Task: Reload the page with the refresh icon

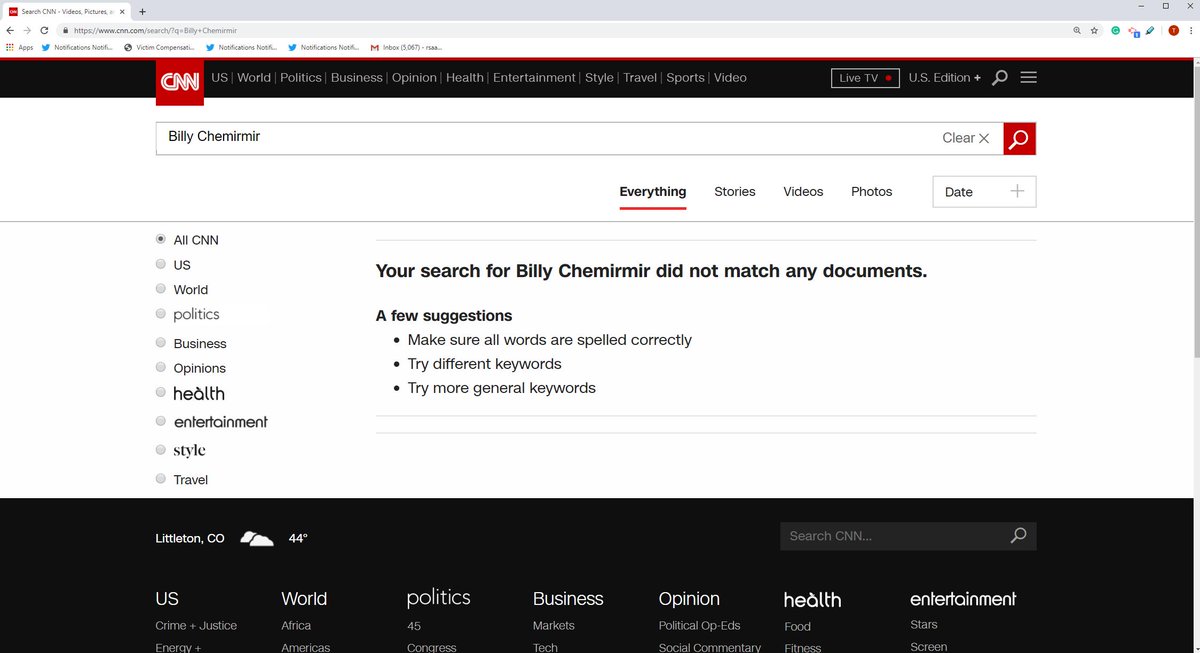Action: [x=44, y=30]
